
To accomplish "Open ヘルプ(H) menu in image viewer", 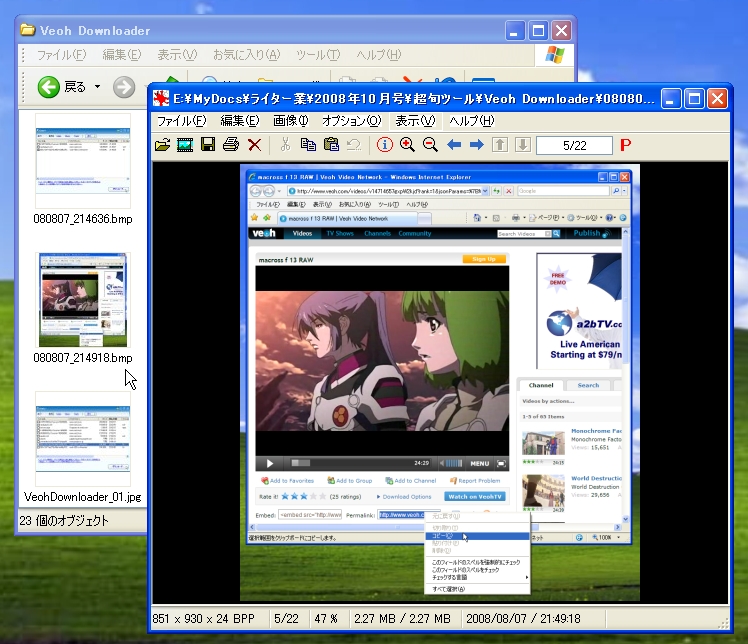I will [x=472, y=121].
